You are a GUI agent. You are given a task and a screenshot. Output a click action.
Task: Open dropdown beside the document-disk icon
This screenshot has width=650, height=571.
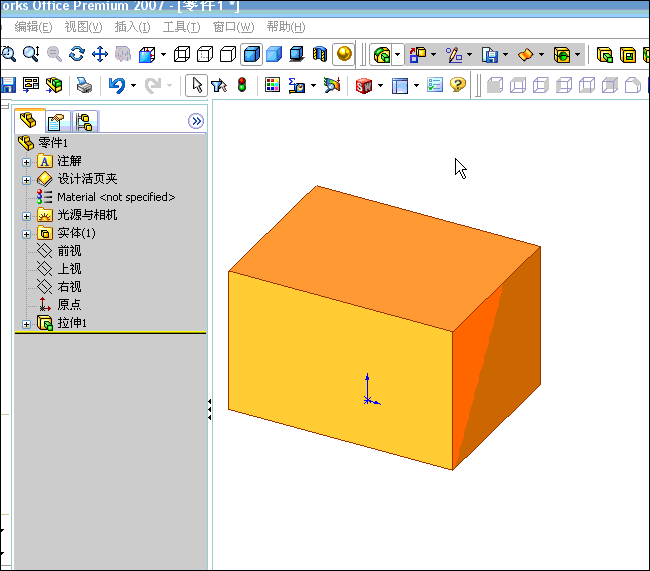tap(505, 54)
